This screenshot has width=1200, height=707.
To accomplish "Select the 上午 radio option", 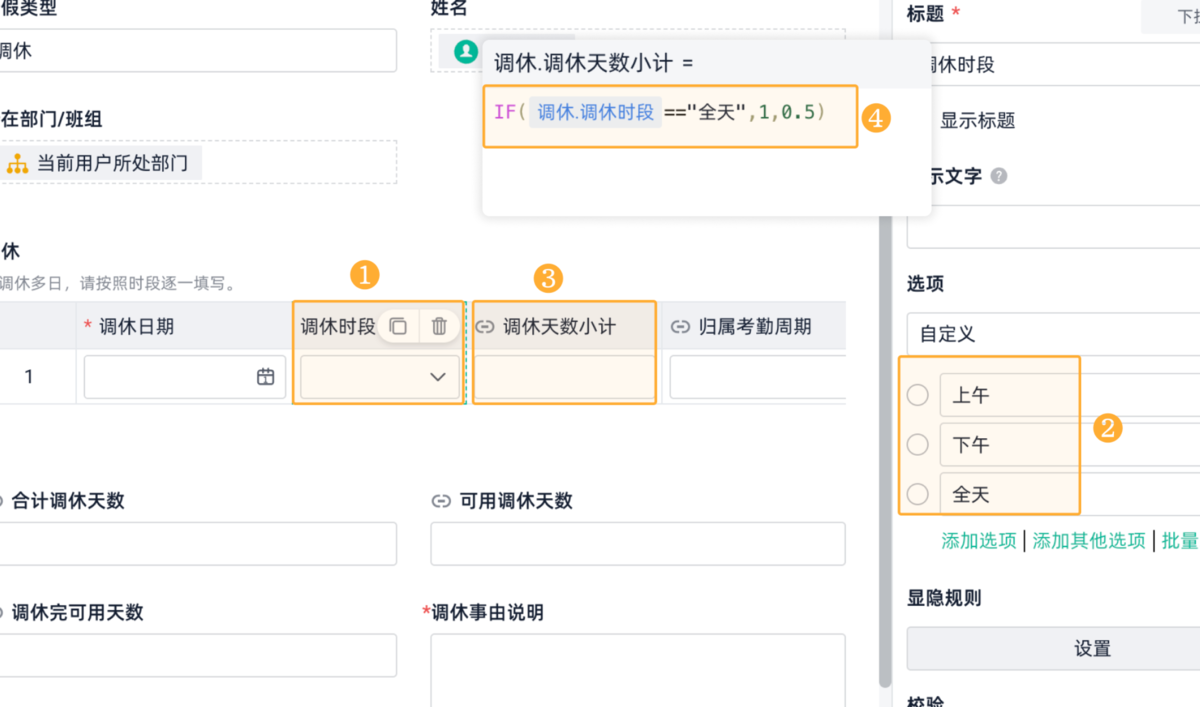I will (x=917, y=395).
